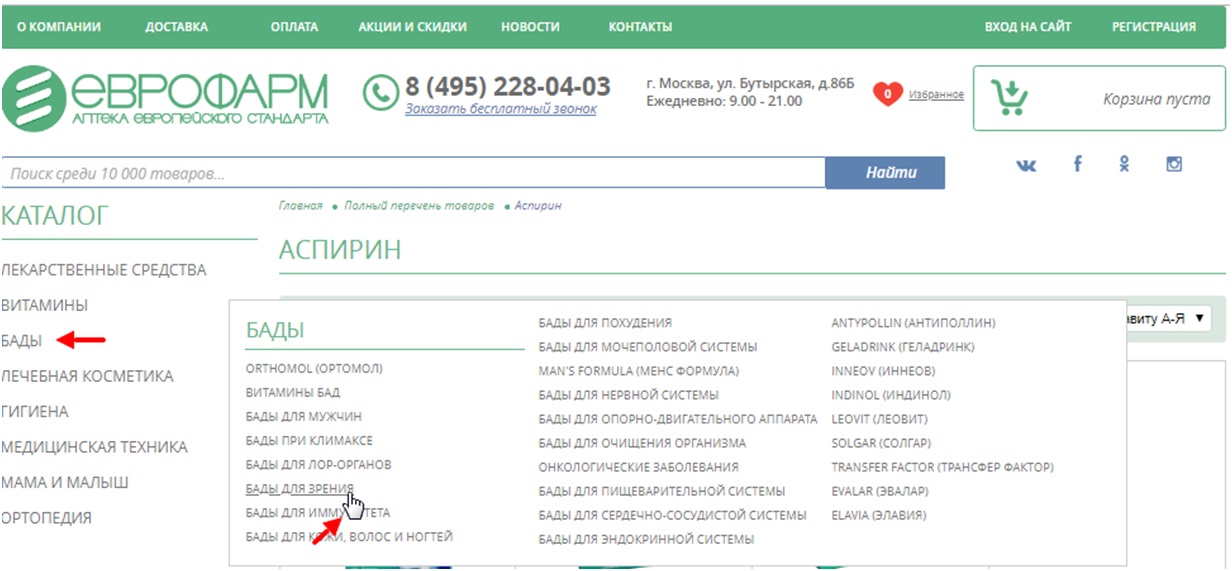Click the Аспирин breadcrumb
Screen dimensions: 1232x571
pos(538,205)
